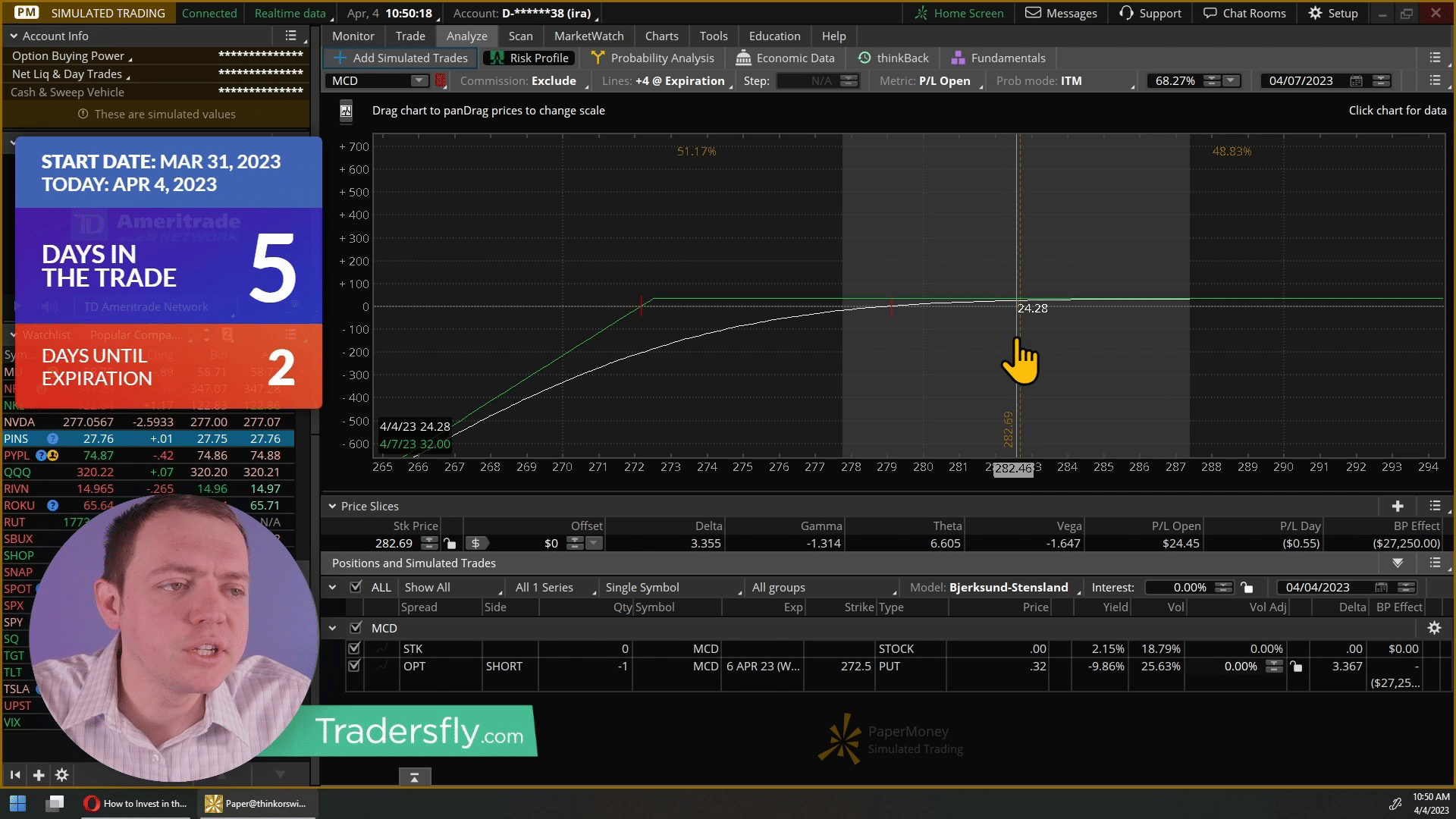Open Chat Rooms speech bubble

1210,13
